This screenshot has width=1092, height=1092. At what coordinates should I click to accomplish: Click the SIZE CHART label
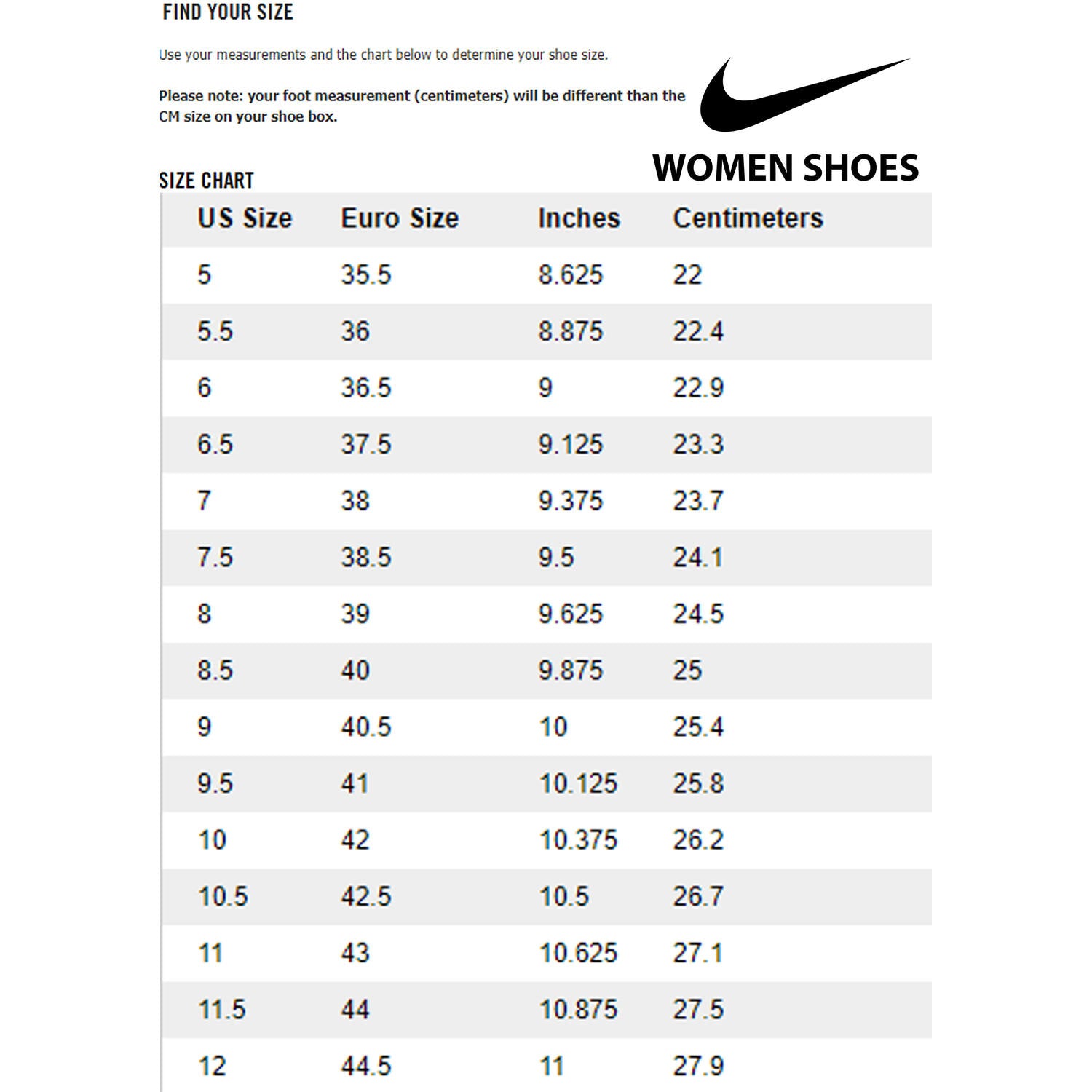207,181
